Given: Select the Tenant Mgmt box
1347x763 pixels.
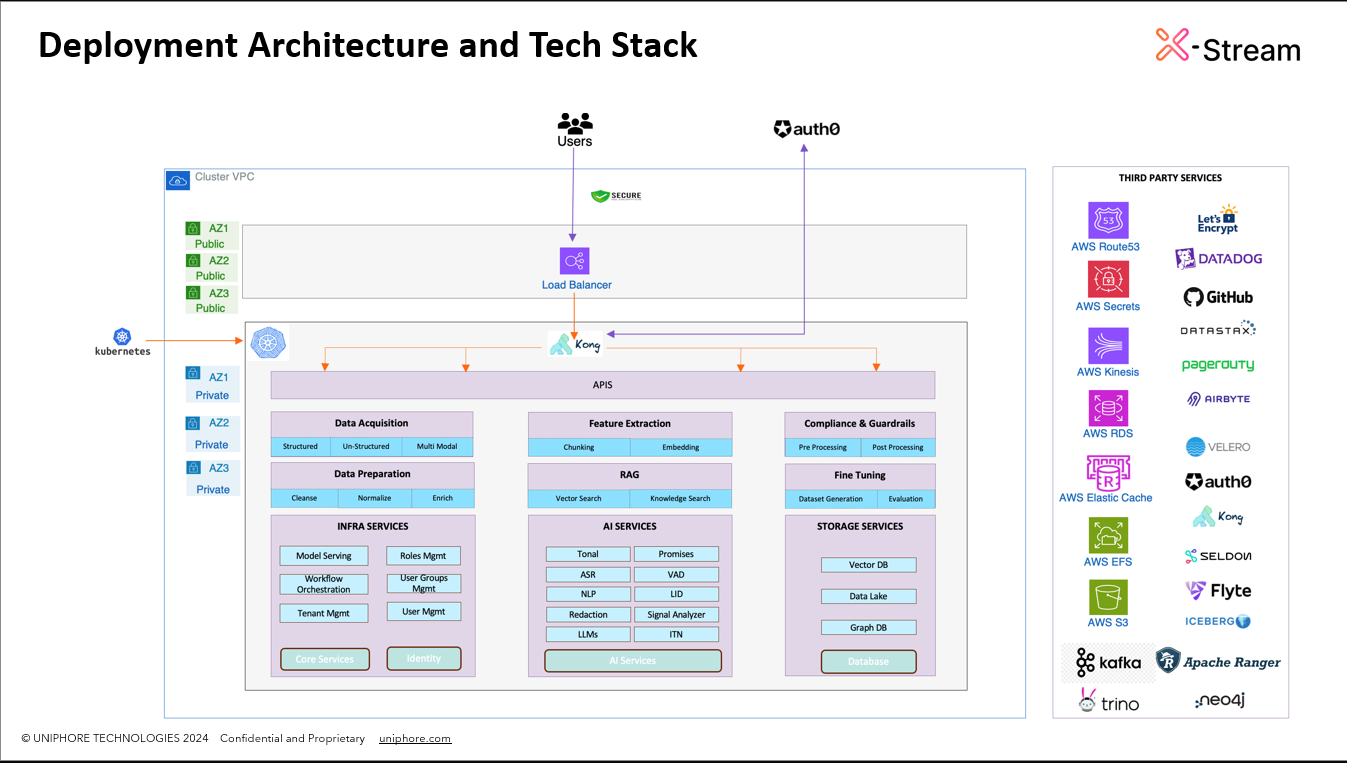Looking at the screenshot, I should 323,613.
